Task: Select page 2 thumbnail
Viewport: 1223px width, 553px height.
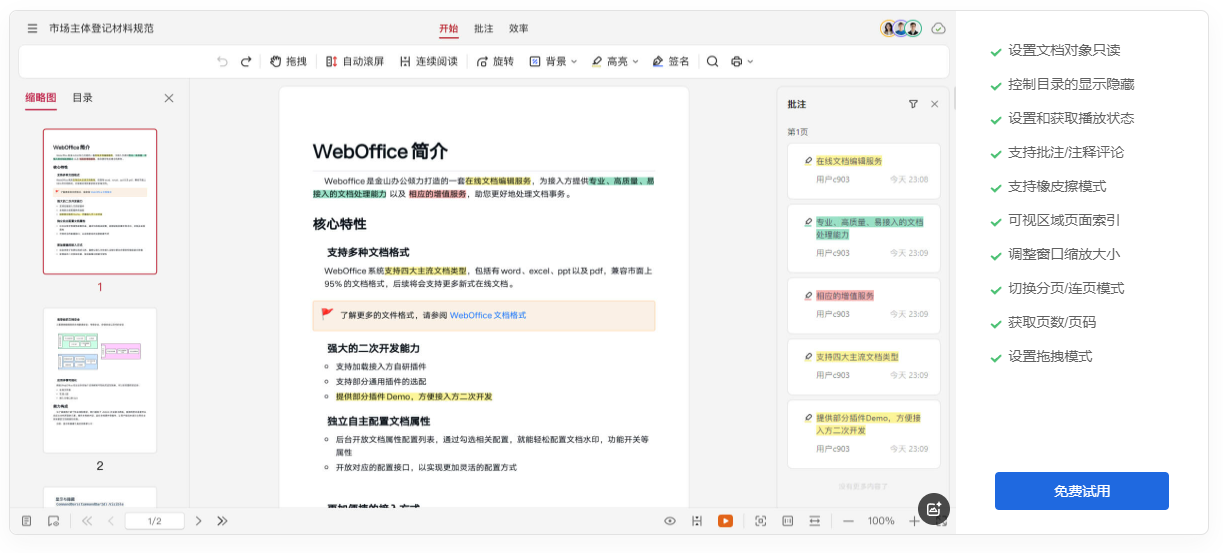Action: click(100, 380)
